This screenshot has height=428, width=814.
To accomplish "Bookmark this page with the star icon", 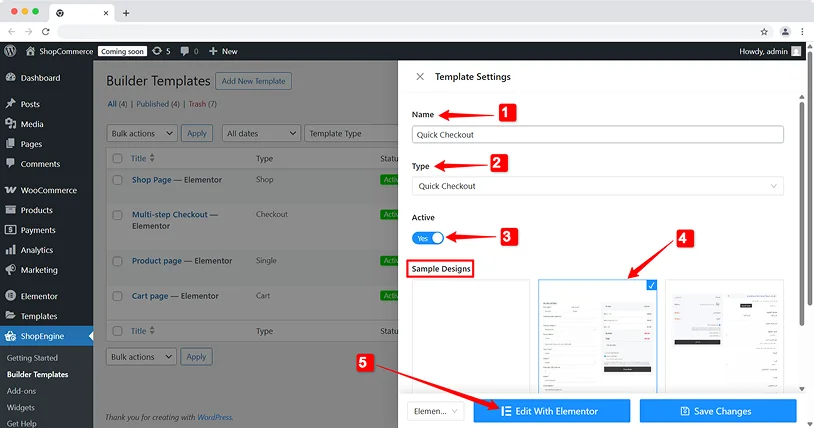I will pyautogui.click(x=764, y=32).
